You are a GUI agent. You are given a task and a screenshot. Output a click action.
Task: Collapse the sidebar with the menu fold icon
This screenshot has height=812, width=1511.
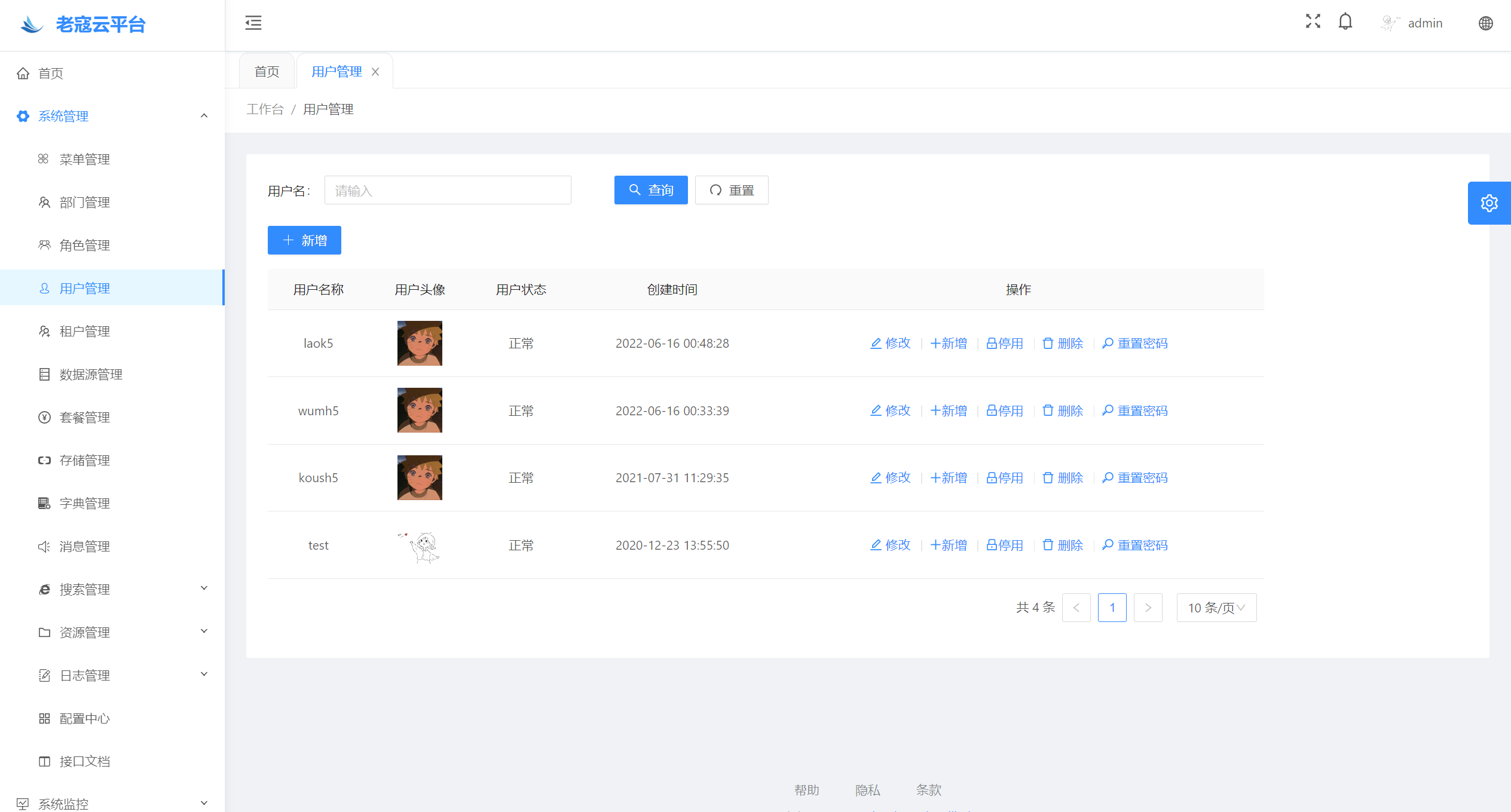253,23
